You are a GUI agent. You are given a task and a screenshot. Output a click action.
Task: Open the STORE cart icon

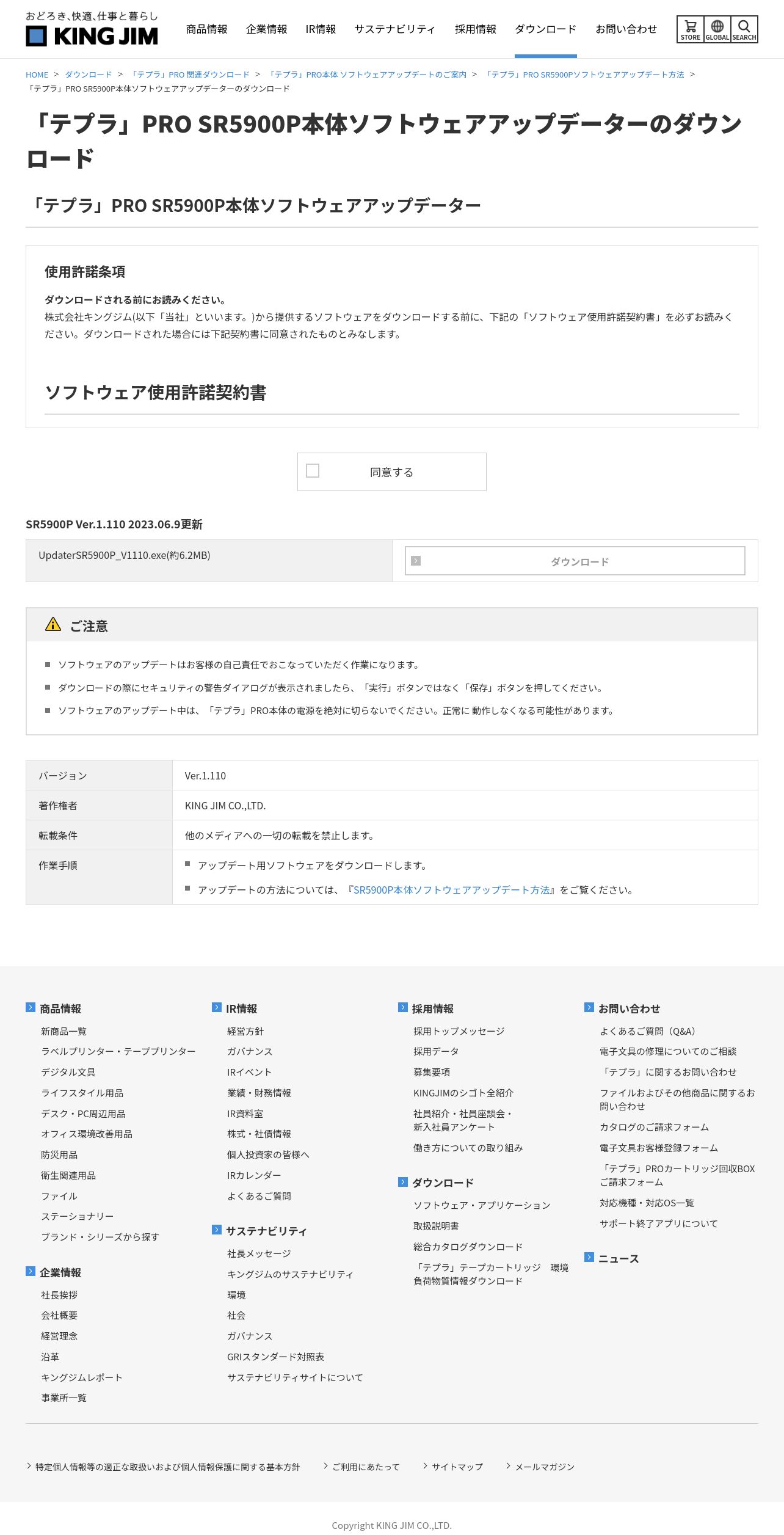[x=690, y=29]
